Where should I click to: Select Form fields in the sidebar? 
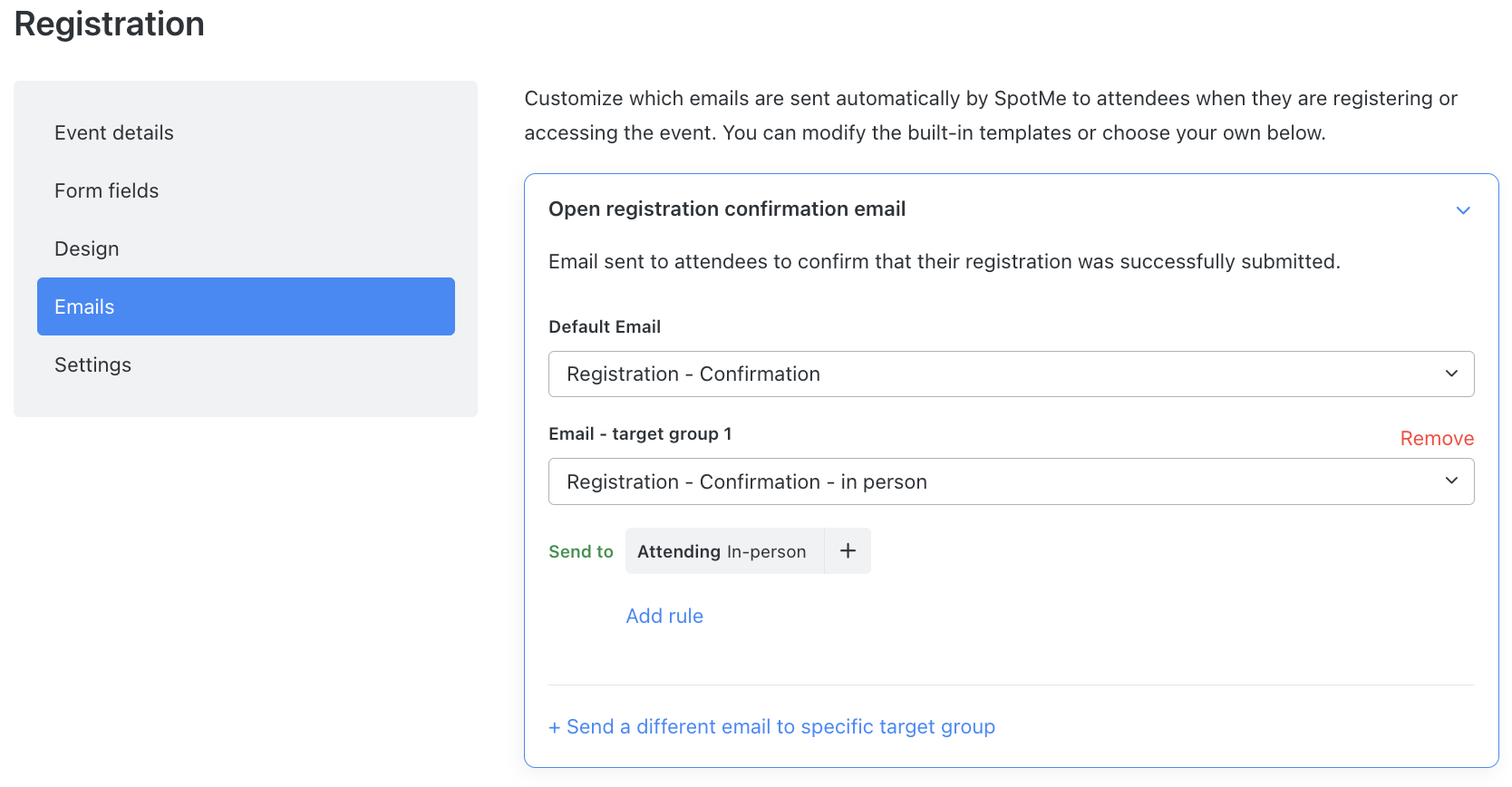(x=106, y=190)
